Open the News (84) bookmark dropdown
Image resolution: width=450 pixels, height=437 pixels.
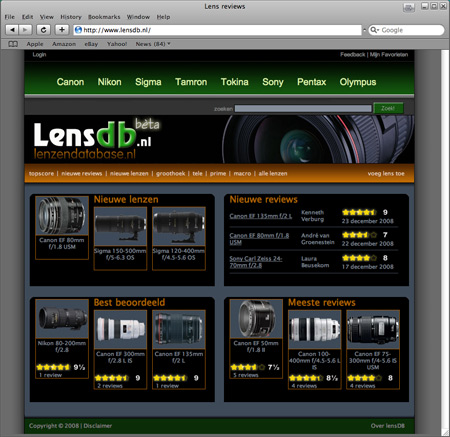153,44
